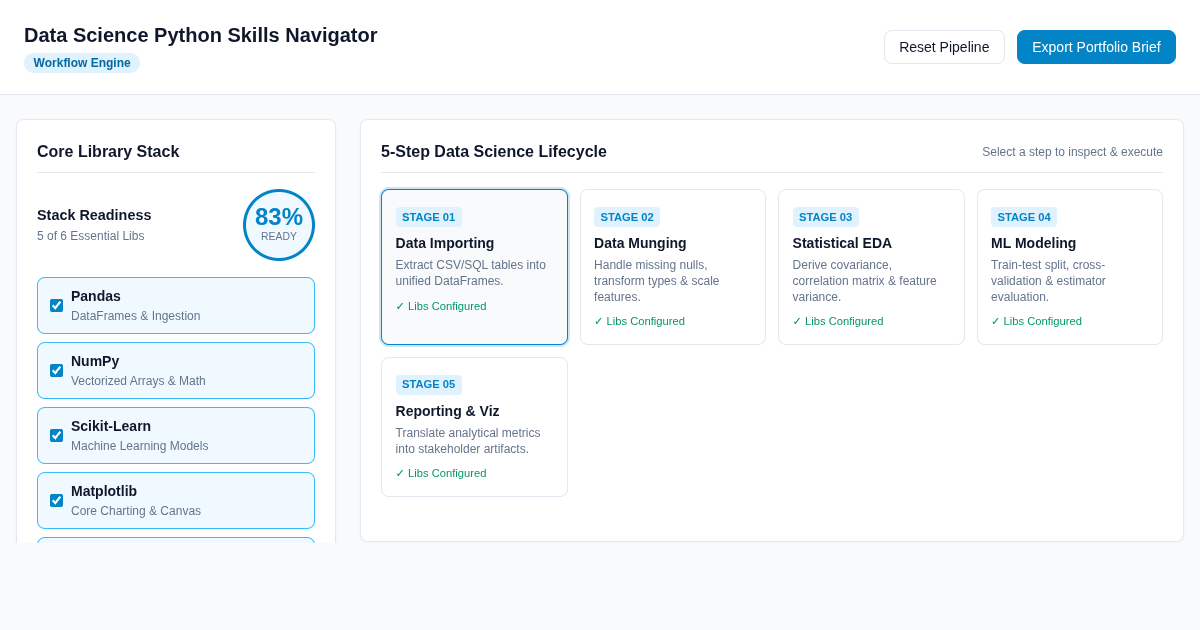Open the Stage 05 Reporting & Viz card
Viewport: 1200px width, 630px height.
pos(474,427)
